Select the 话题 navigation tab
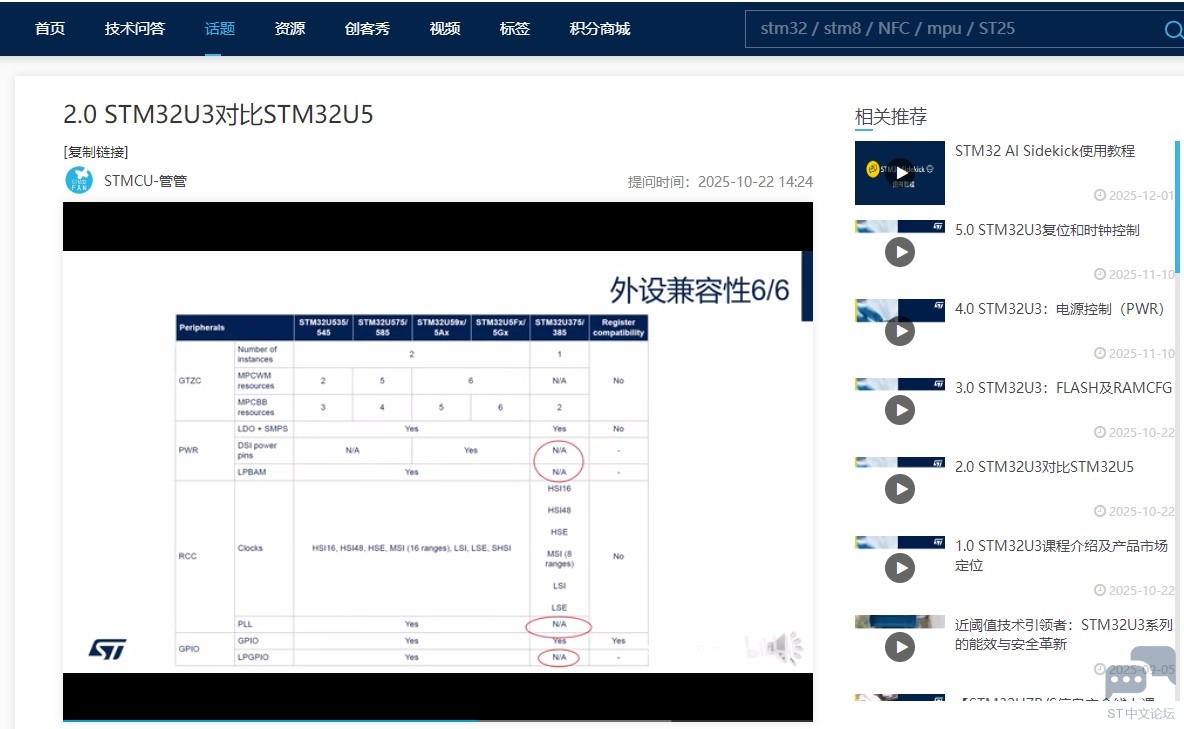Image resolution: width=1184 pixels, height=729 pixels. click(x=220, y=29)
